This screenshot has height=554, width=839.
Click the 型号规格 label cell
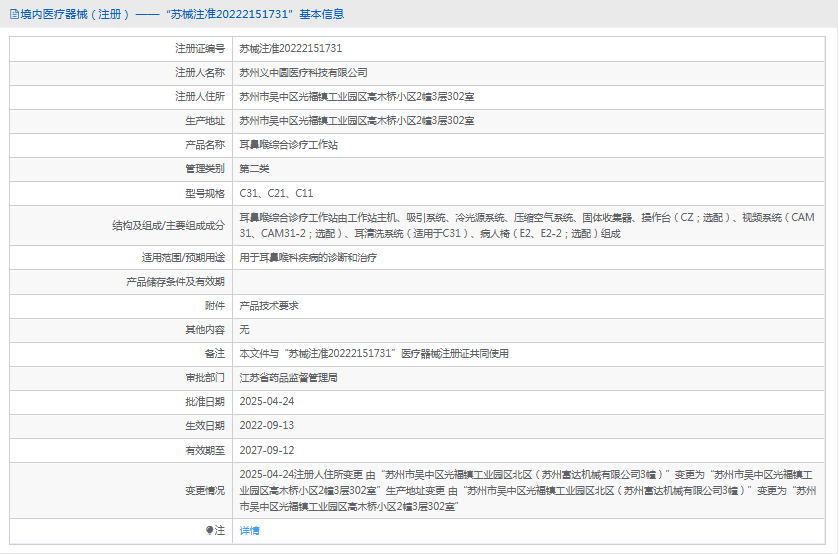[x=121, y=194]
